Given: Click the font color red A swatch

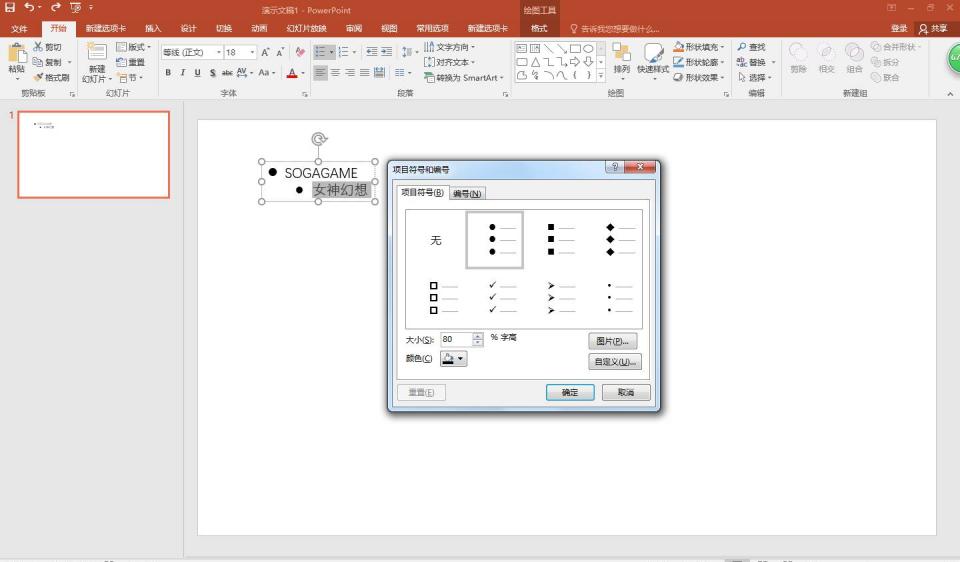Looking at the screenshot, I should (292, 73).
